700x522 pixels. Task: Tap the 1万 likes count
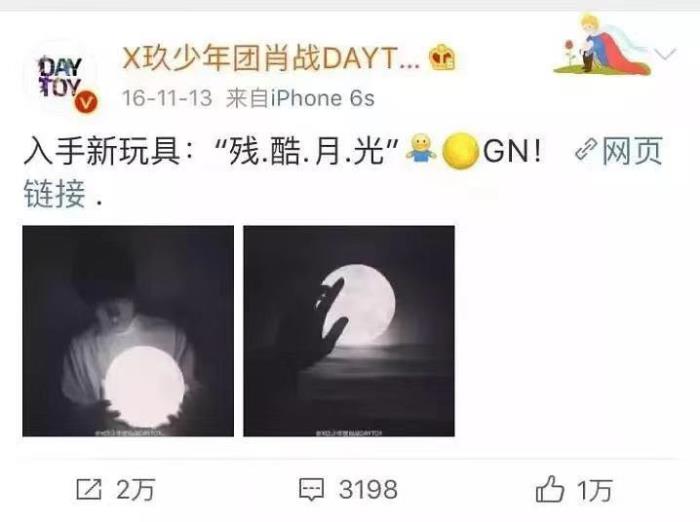coord(595,490)
